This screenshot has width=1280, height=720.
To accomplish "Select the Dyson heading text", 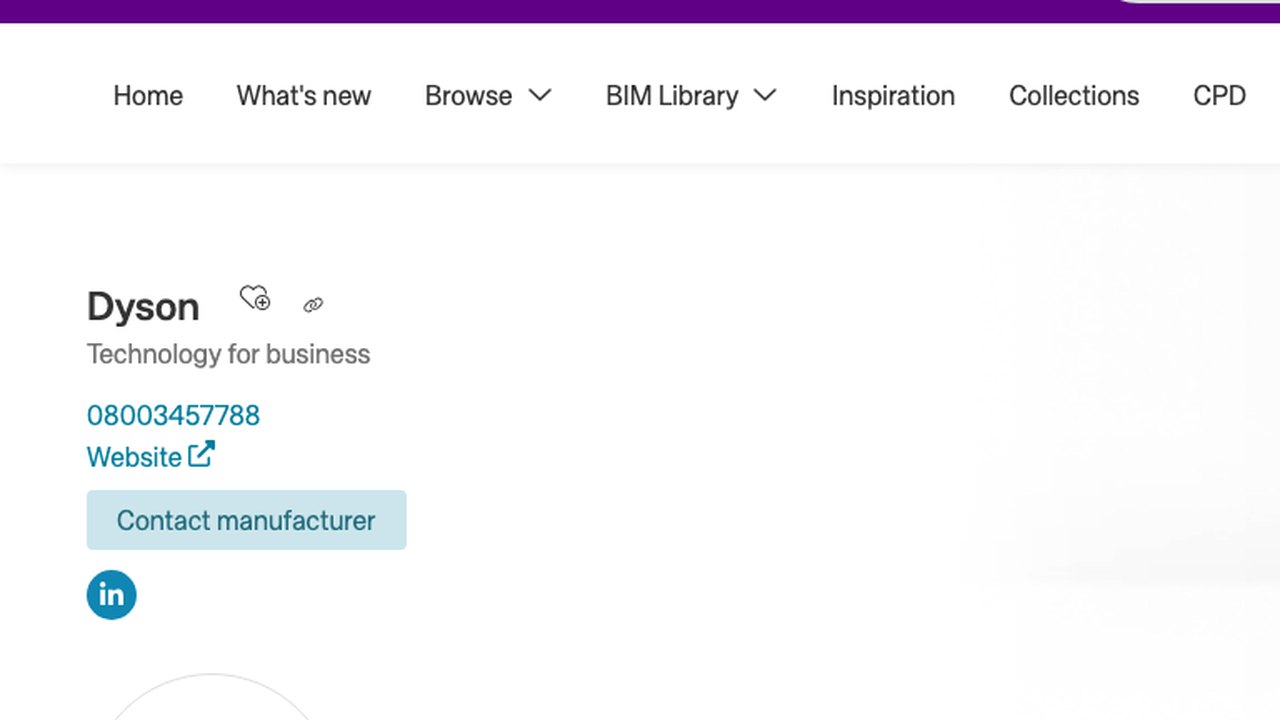I will click(x=143, y=307).
